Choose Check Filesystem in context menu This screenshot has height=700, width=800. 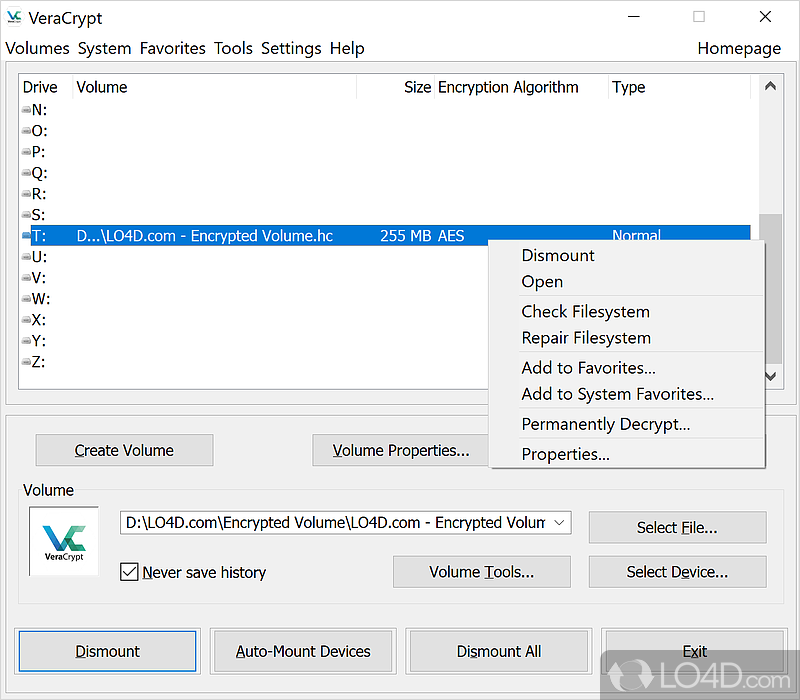click(585, 312)
